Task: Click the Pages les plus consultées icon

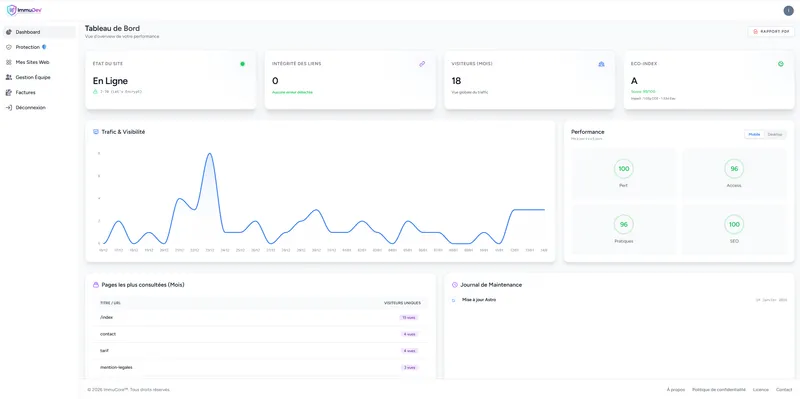Action: pos(96,285)
